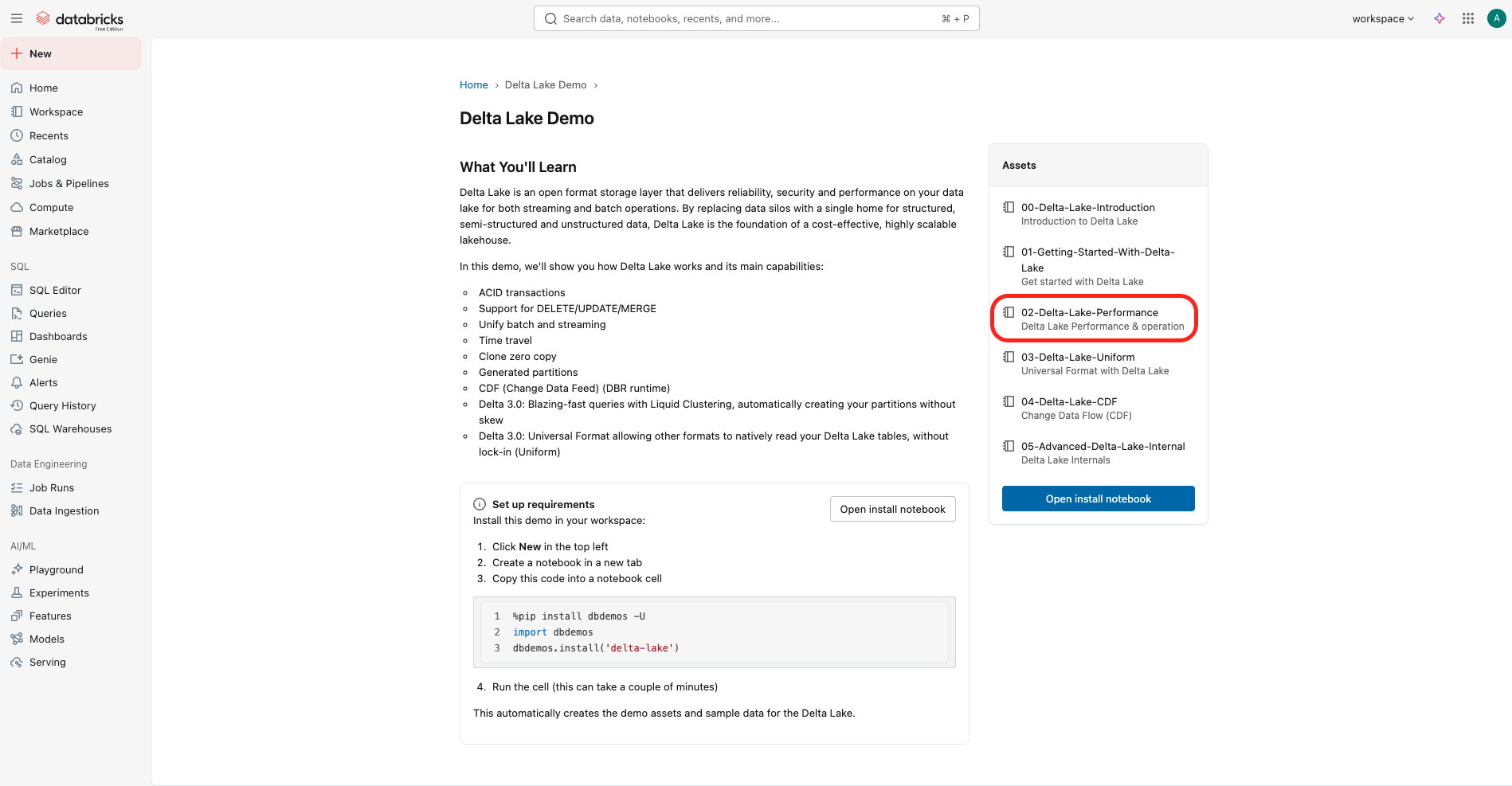
Task: Click the apps grid icon near the avatar
Action: 1467,18
